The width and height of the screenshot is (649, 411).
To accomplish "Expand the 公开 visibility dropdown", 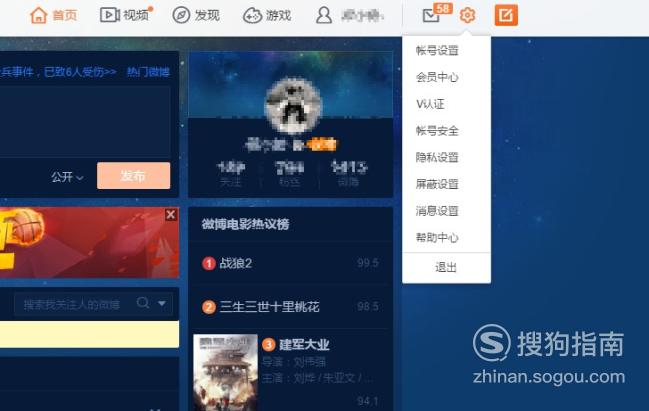I will click(67, 177).
